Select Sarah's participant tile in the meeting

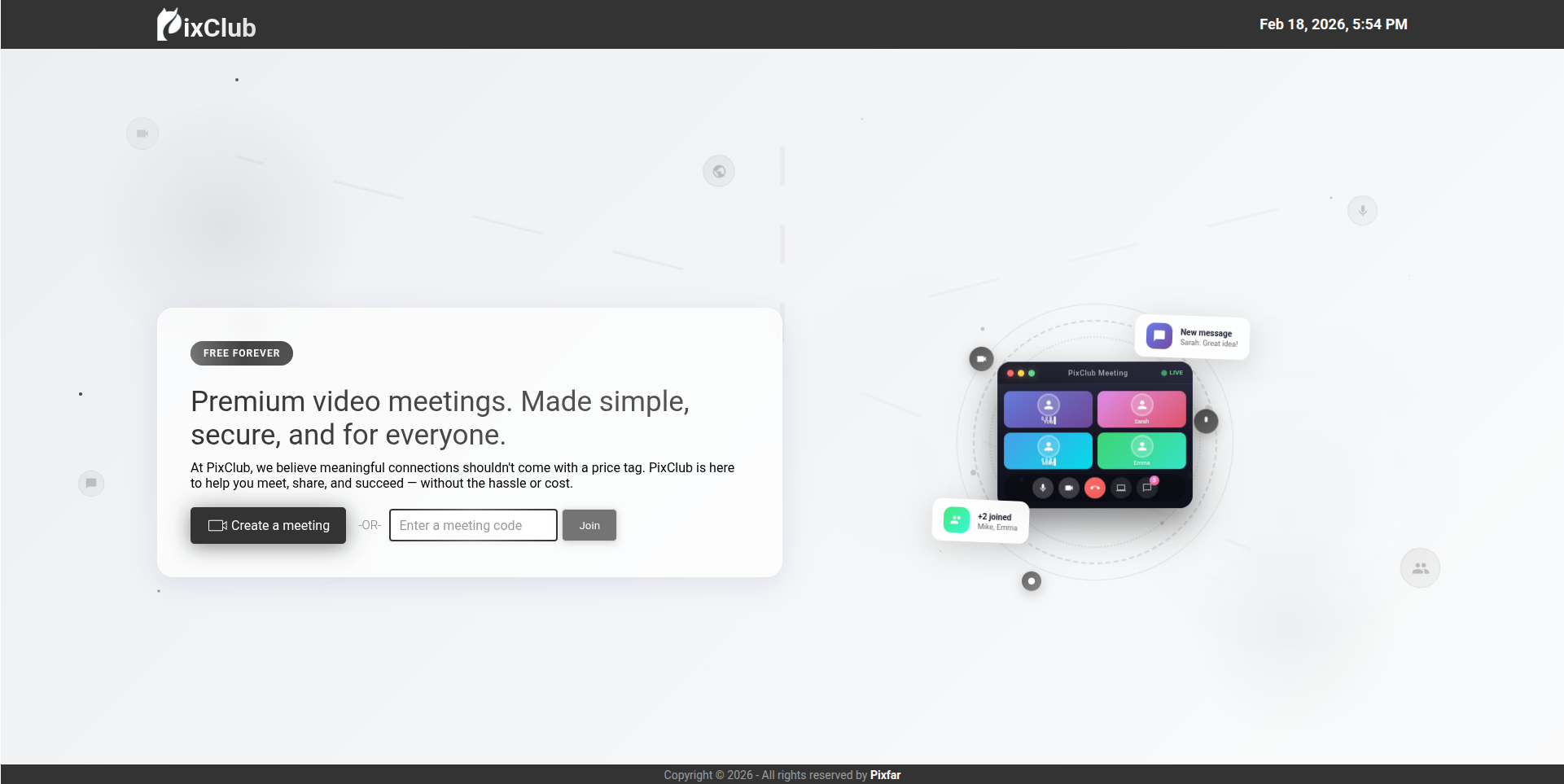click(1141, 409)
